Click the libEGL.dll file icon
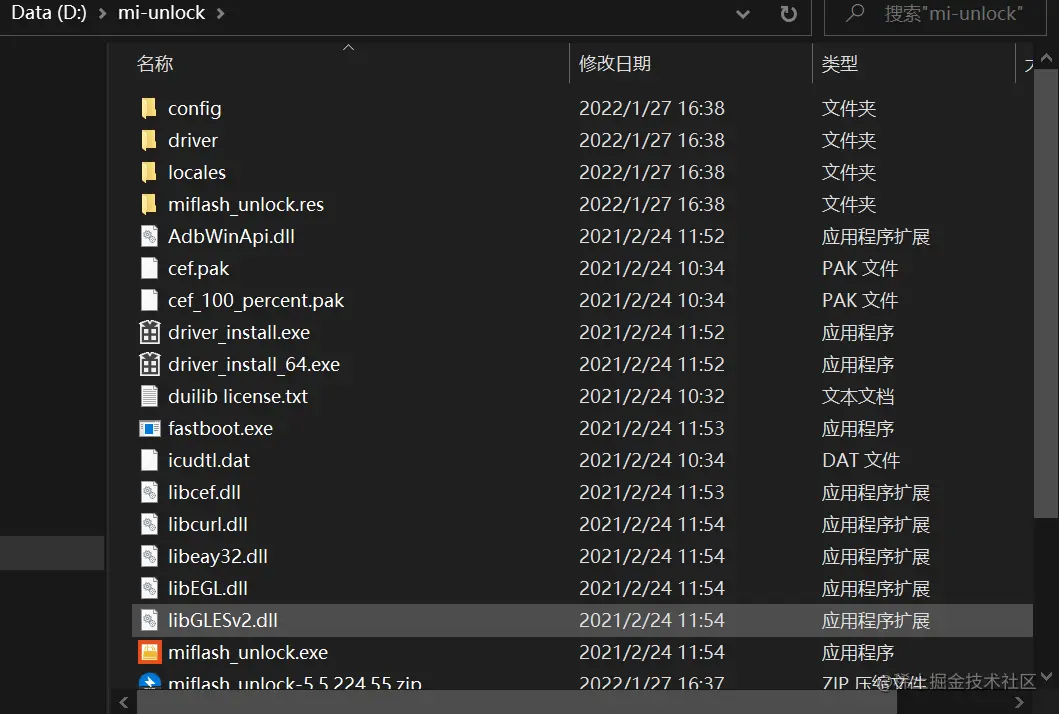1059x714 pixels. [149, 588]
